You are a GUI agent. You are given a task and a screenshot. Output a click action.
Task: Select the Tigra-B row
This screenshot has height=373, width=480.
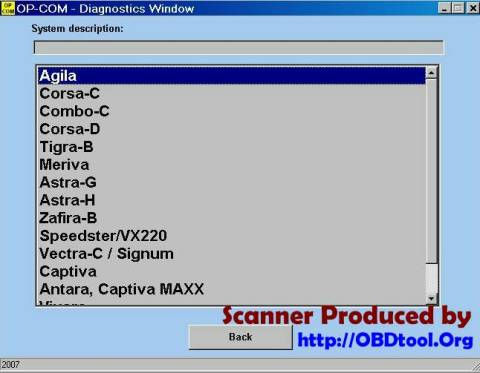coord(232,147)
